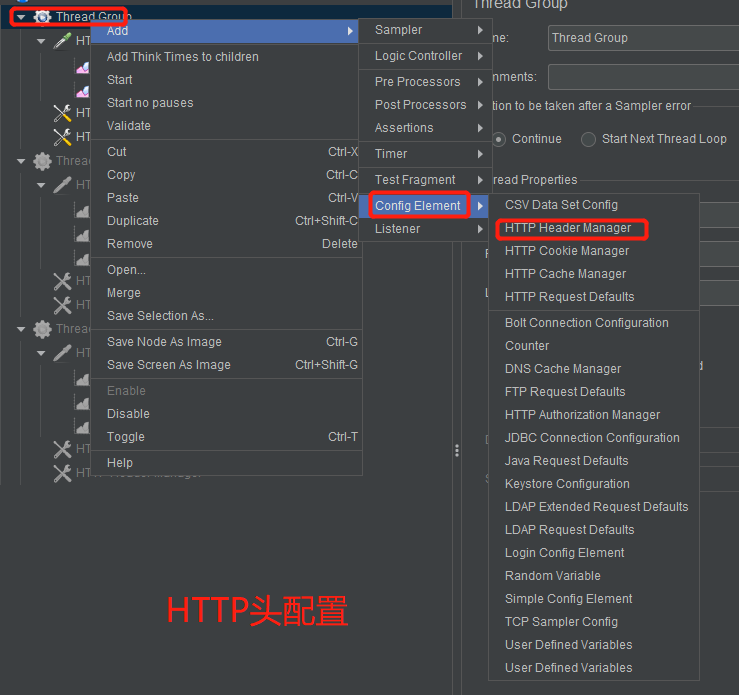Click the Name field containing Thread Group

(640, 38)
